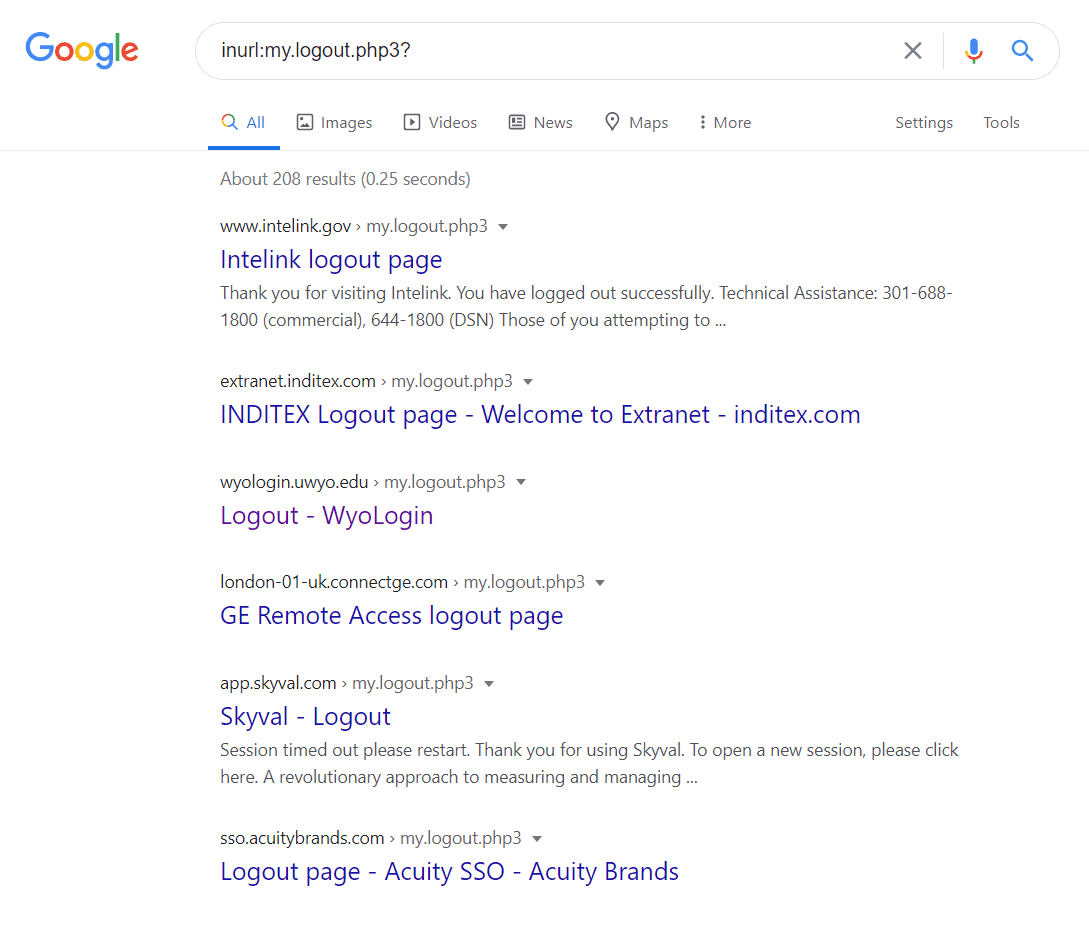Click the Acuity Brands SSO logout result
The image size is (1089, 926).
(449, 871)
